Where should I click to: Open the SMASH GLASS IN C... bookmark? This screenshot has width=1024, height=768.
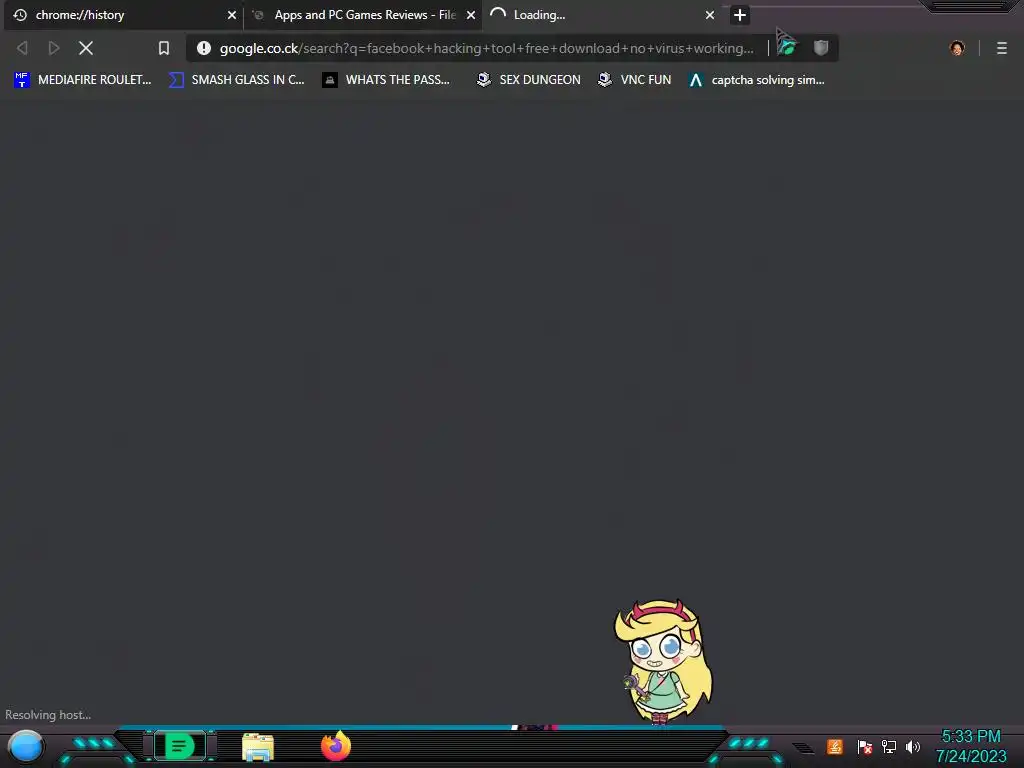click(x=236, y=80)
